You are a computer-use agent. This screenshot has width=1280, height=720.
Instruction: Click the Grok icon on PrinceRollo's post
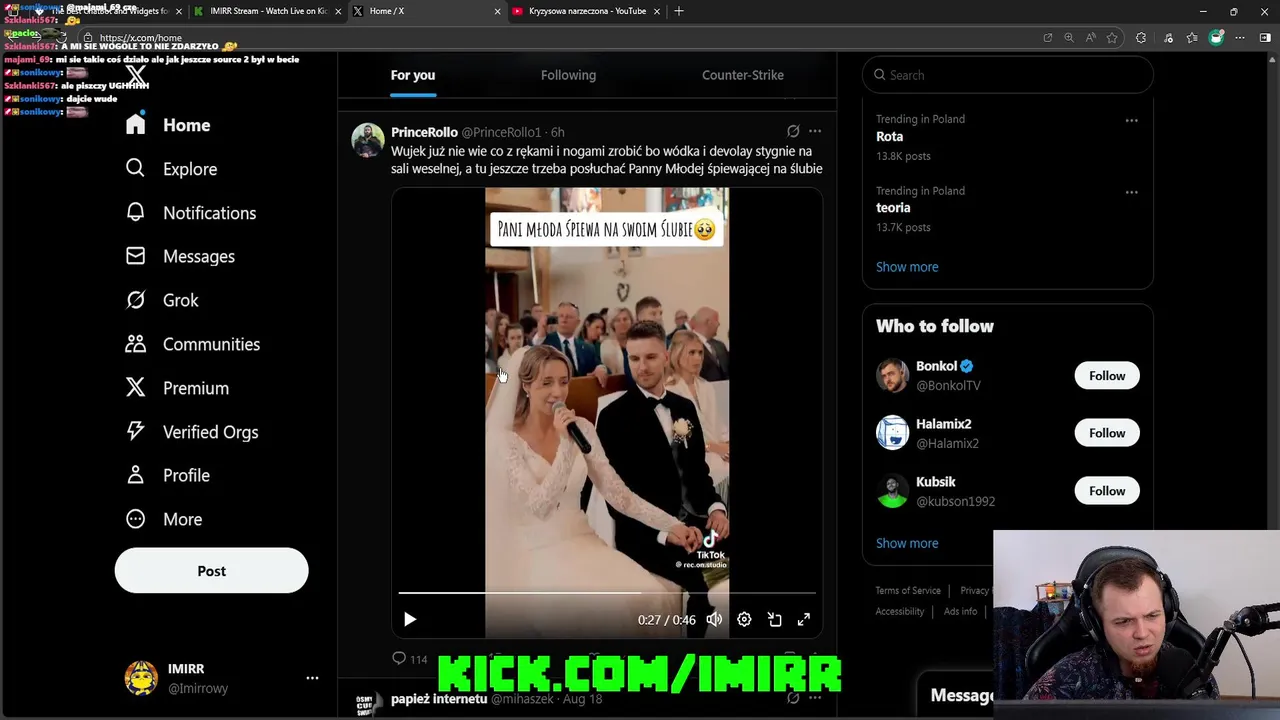pos(793,131)
